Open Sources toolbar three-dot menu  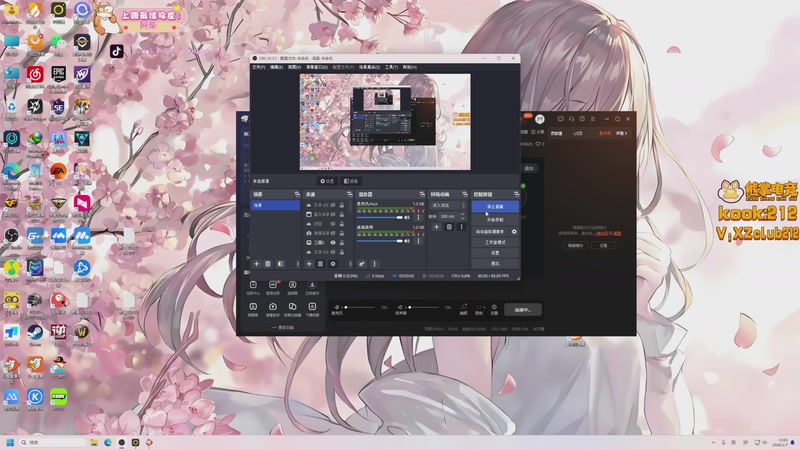click(x=350, y=264)
